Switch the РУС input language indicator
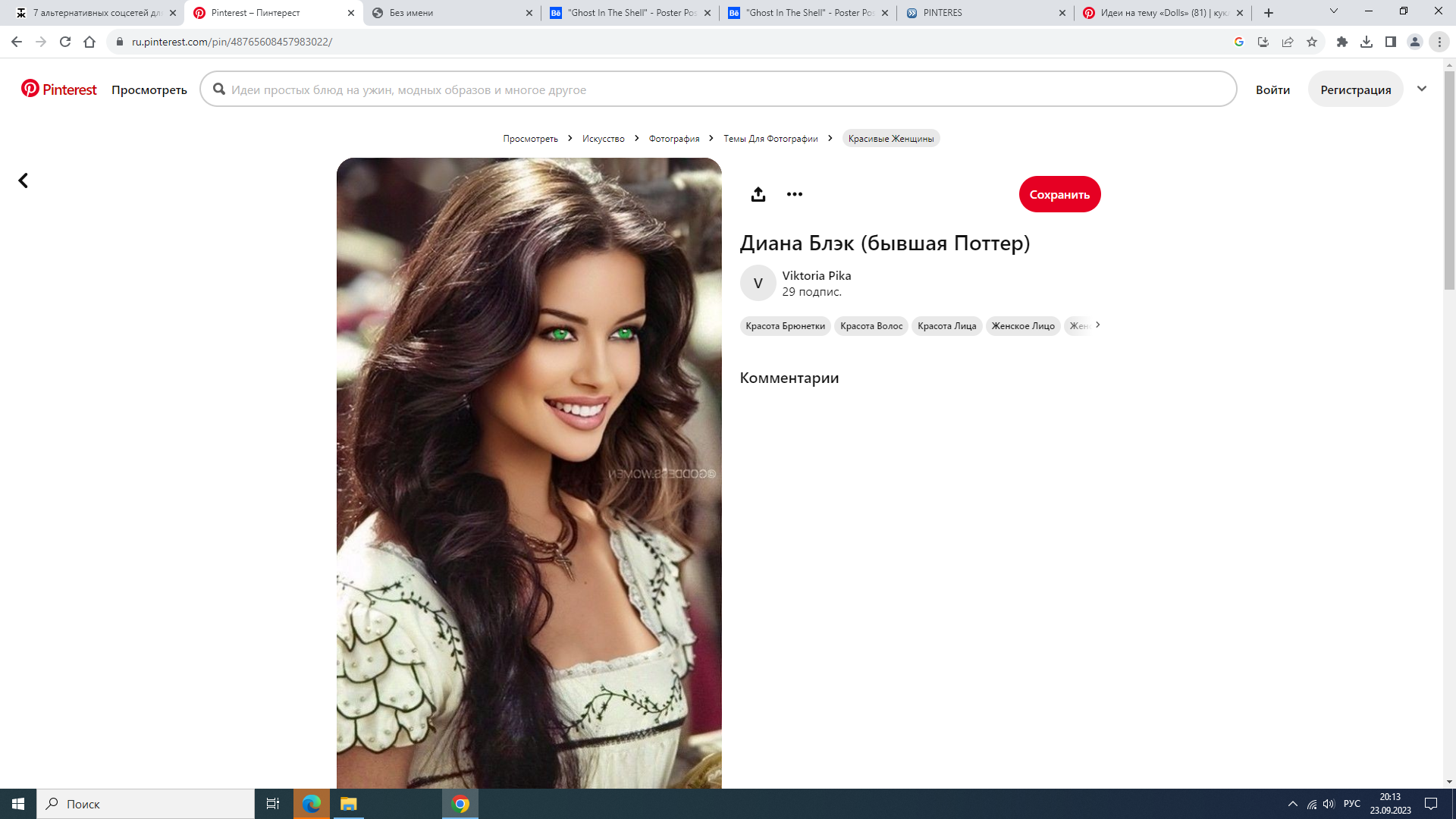Viewport: 1456px width, 819px height. point(1351,804)
